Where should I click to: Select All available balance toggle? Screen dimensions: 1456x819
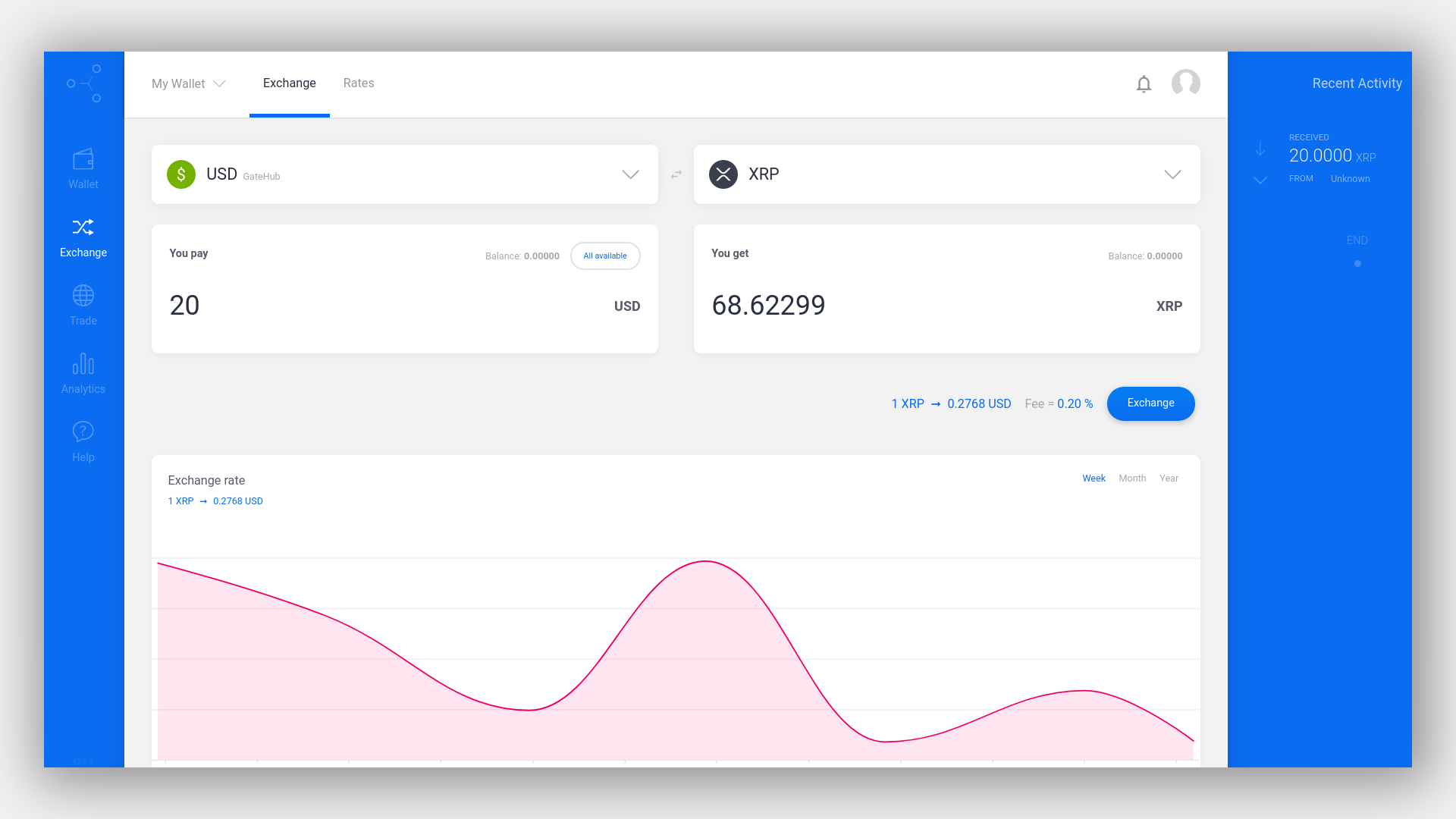pos(605,256)
